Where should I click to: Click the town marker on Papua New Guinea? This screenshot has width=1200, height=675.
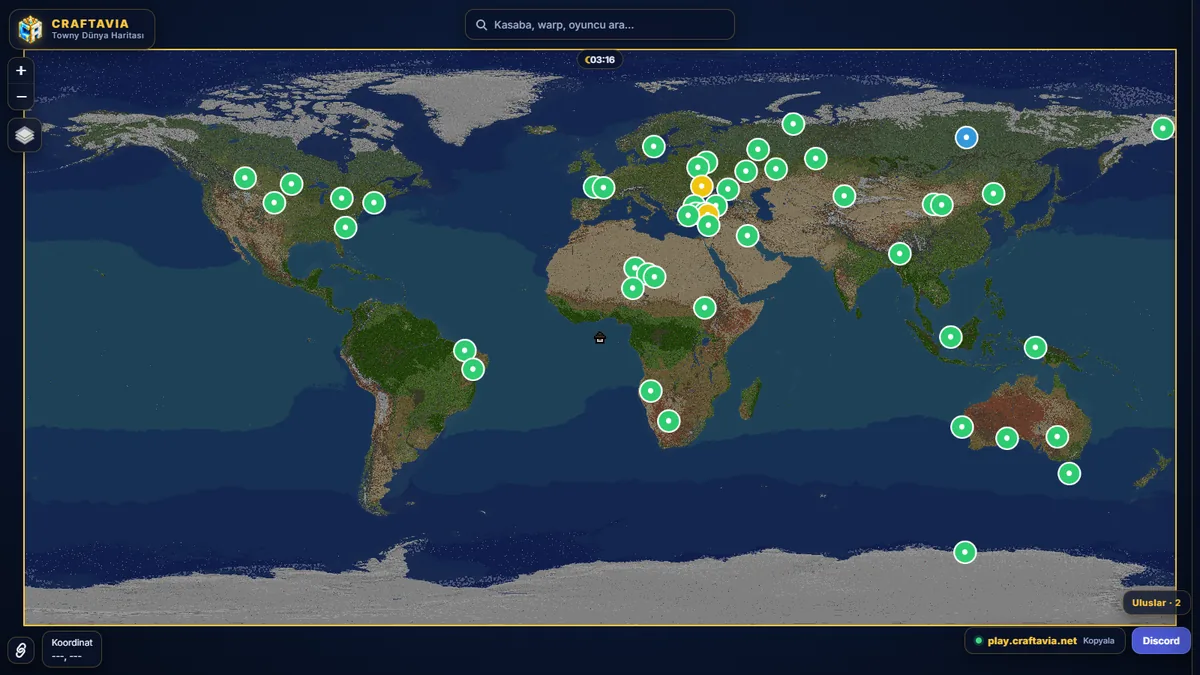[1035, 347]
